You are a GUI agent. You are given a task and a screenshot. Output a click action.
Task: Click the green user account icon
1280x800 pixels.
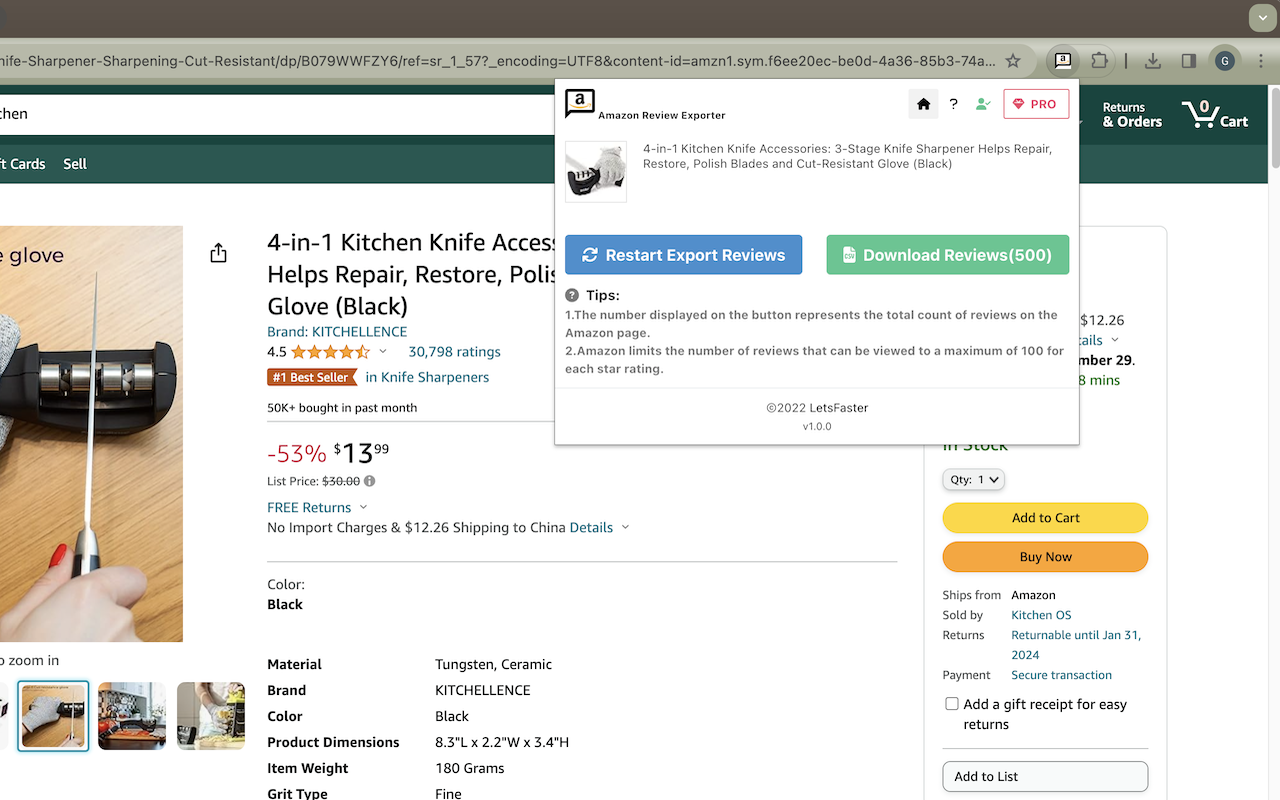coord(983,103)
